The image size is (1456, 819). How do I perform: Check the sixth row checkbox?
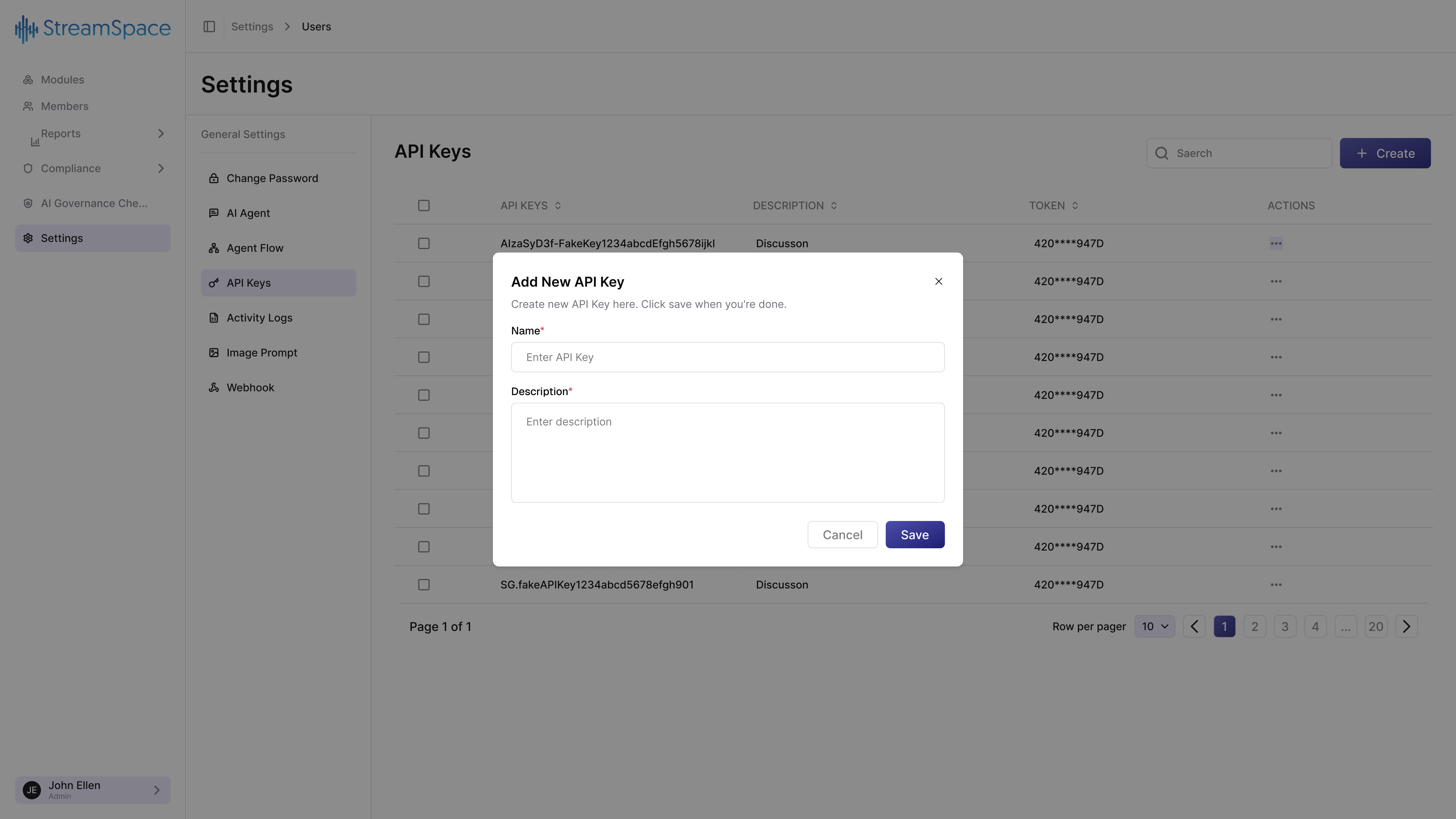coord(424,433)
